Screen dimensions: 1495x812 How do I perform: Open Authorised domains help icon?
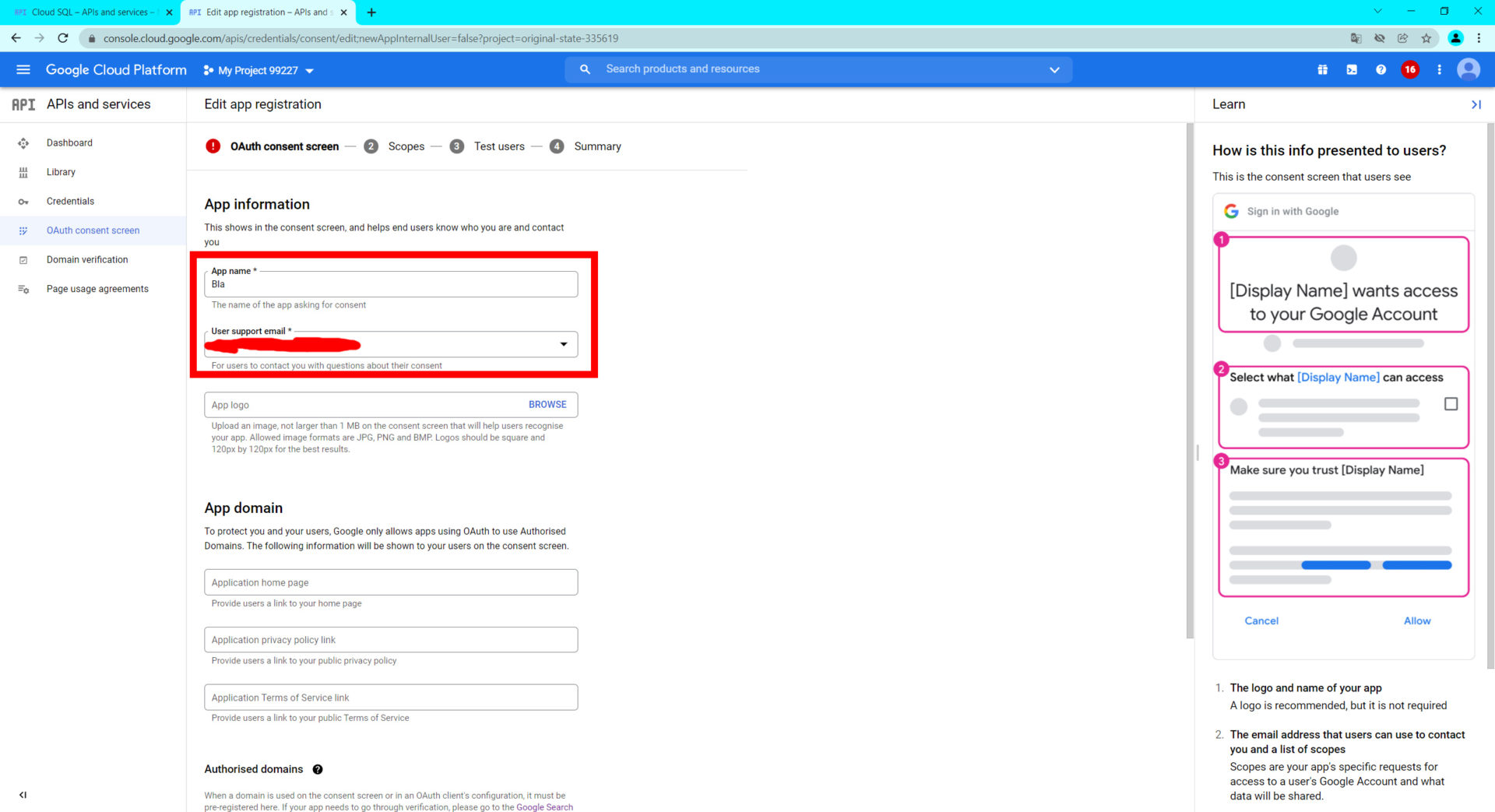pyautogui.click(x=318, y=769)
